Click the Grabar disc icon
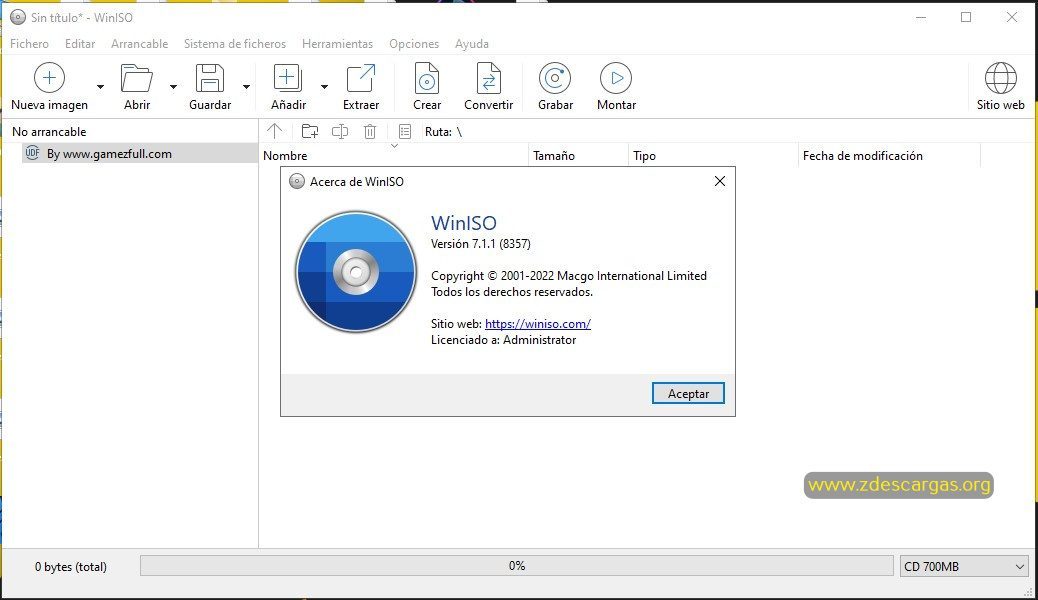The image size is (1038, 600). click(x=555, y=78)
